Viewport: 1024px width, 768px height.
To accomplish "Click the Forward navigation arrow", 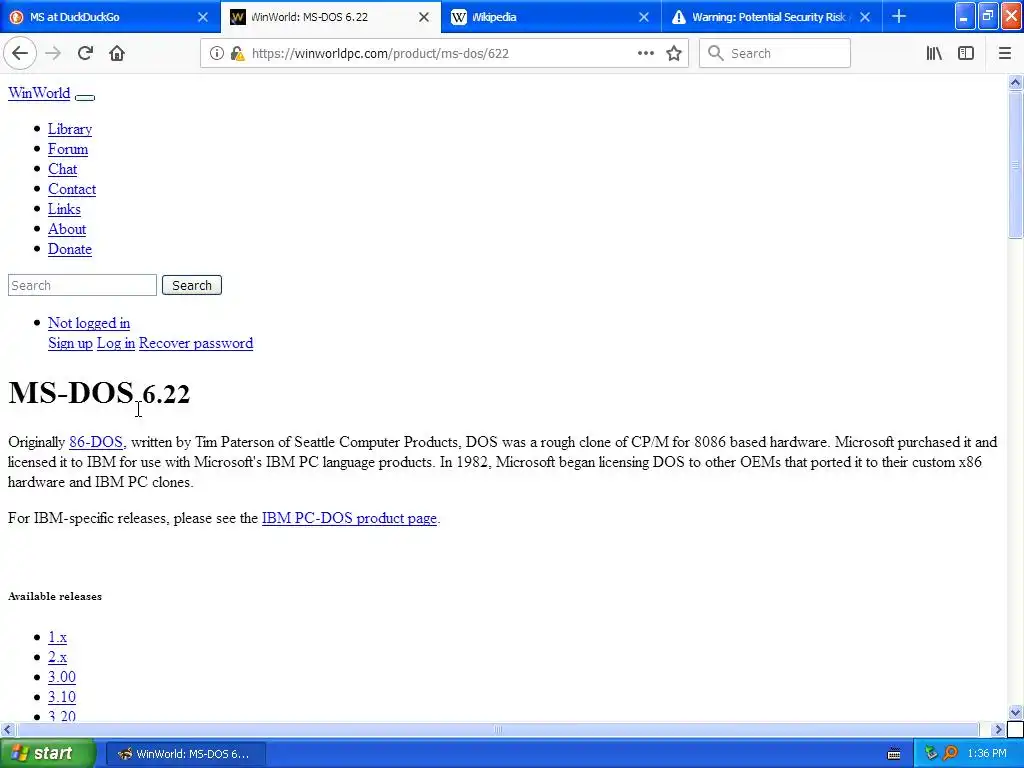I will coord(53,53).
